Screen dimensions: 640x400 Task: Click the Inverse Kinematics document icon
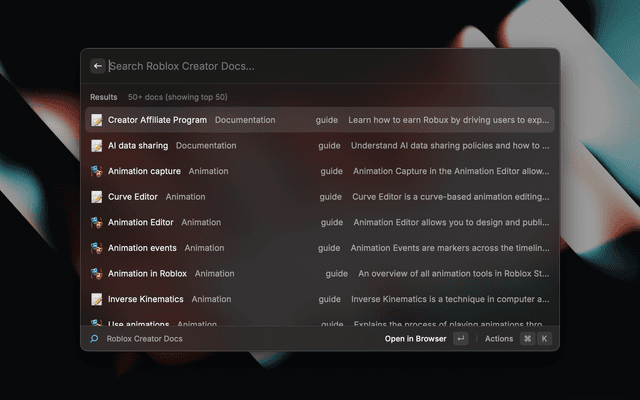(97, 299)
